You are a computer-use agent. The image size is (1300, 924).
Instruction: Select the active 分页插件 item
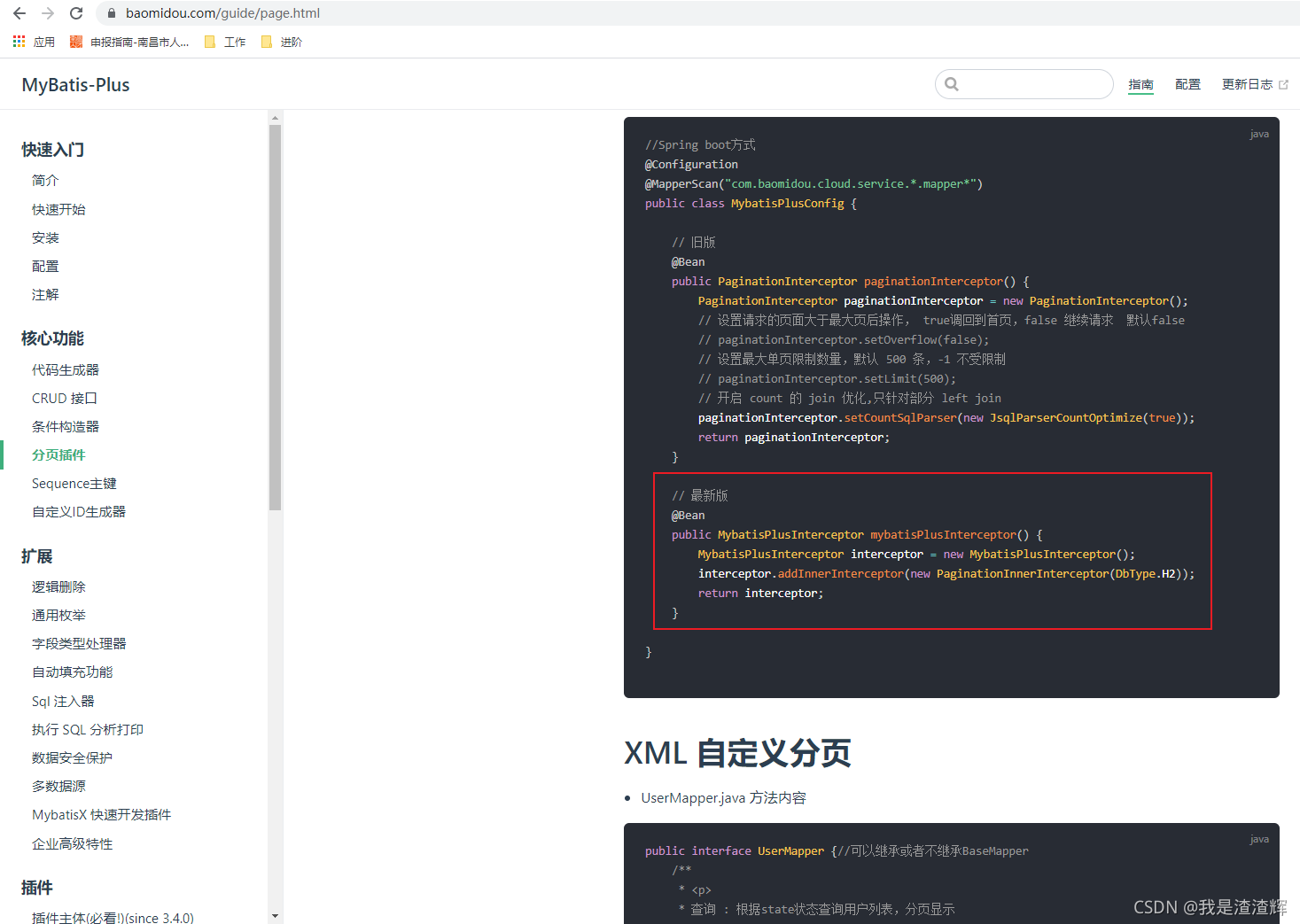58,454
